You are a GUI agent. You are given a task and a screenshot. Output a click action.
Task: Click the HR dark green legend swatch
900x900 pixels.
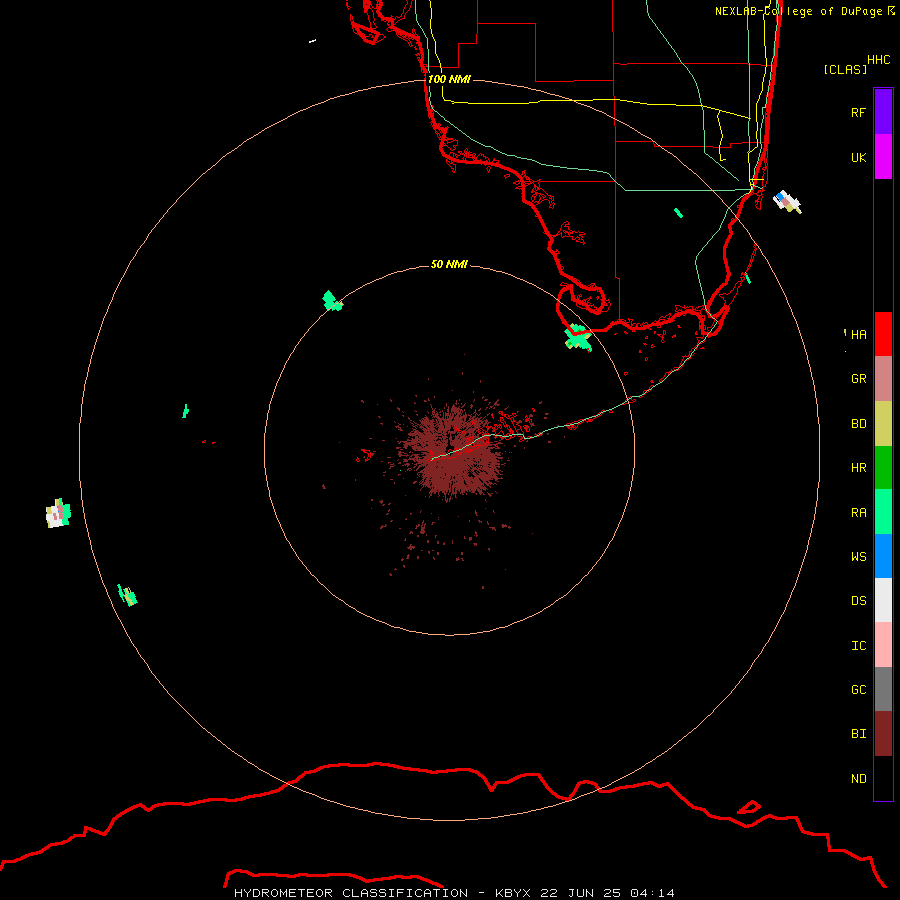click(x=883, y=468)
